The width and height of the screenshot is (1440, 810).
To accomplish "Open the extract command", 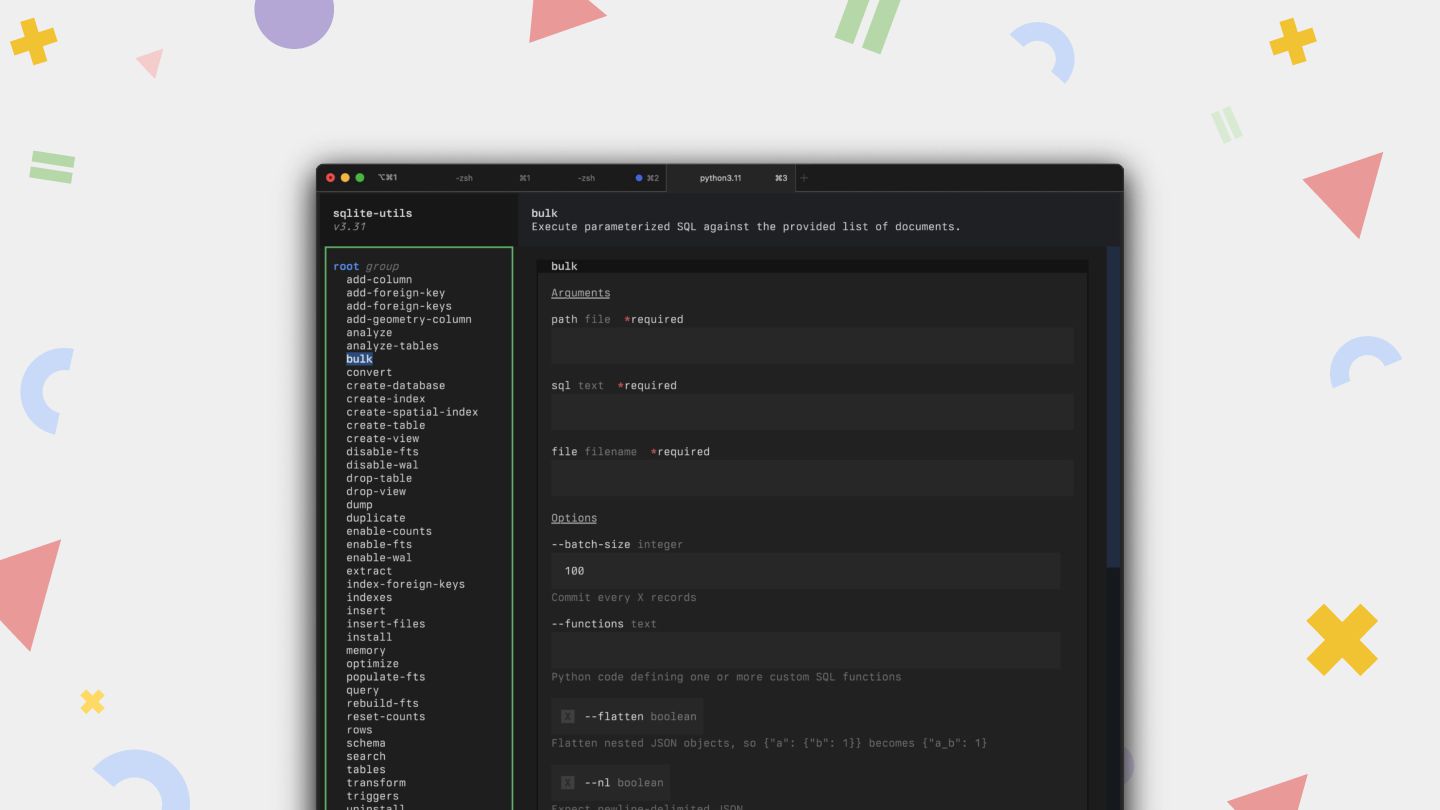I will pos(369,571).
